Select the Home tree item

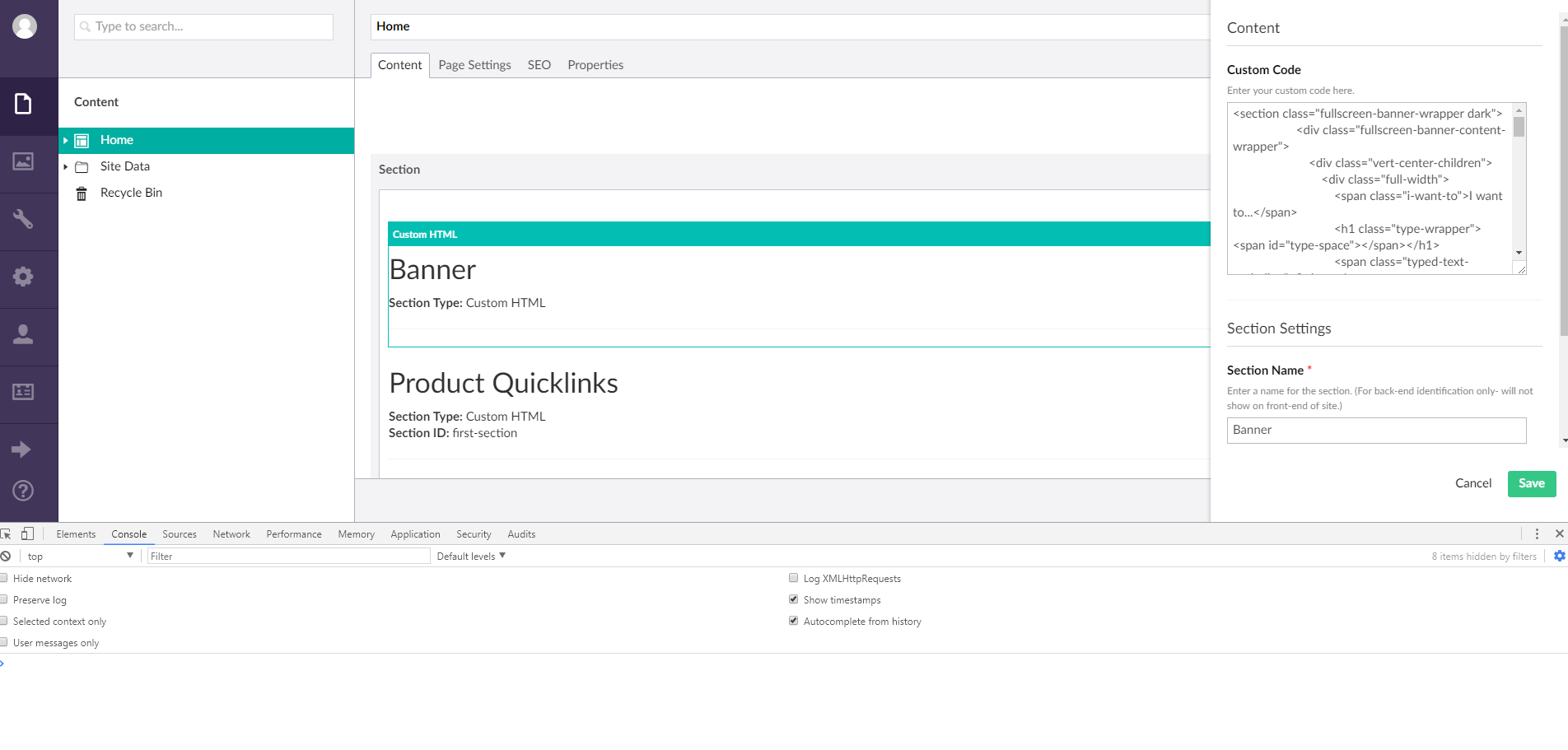(x=207, y=141)
